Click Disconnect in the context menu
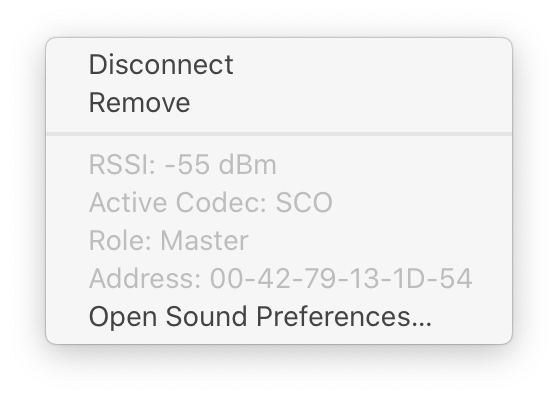558x398 pixels. click(x=279, y=65)
